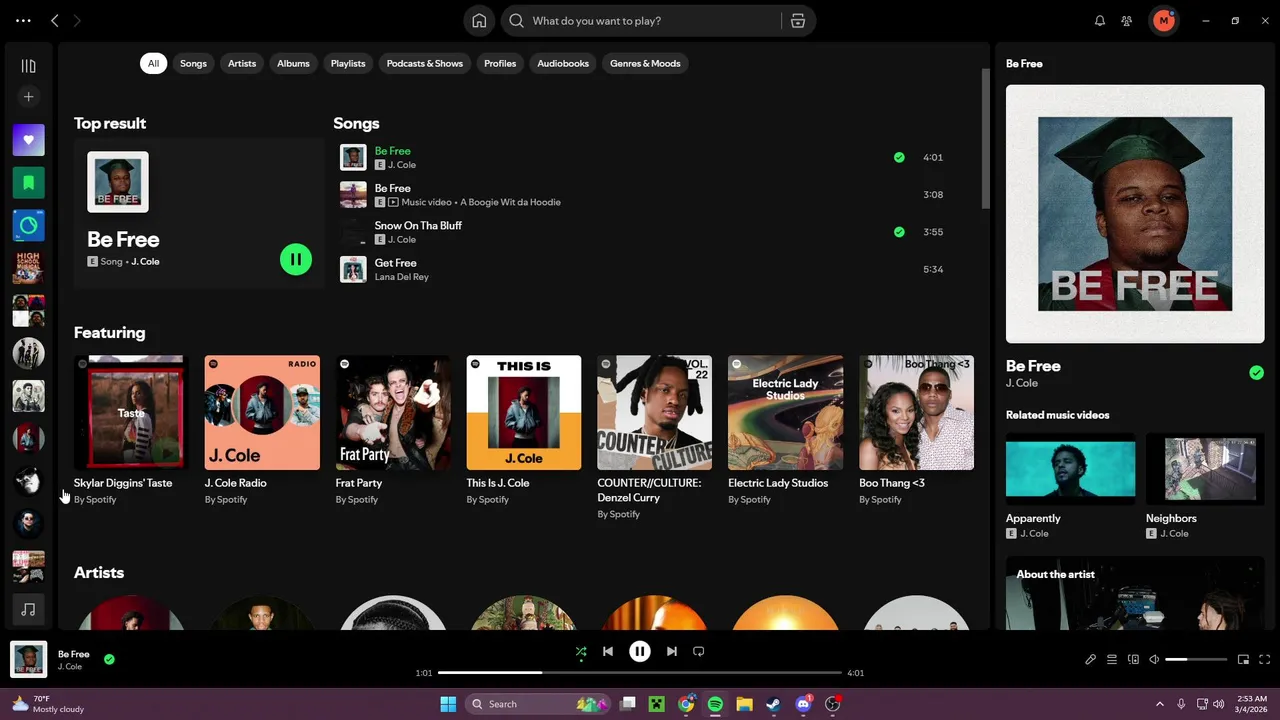The image size is (1280, 720).
Task: Open Local Files music note tile
Action: pyautogui.click(x=28, y=609)
